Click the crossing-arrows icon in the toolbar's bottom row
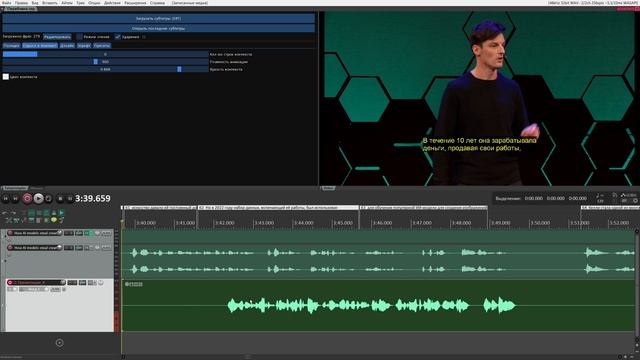This screenshot has height=360, width=640. pyautogui.click(x=9, y=220)
